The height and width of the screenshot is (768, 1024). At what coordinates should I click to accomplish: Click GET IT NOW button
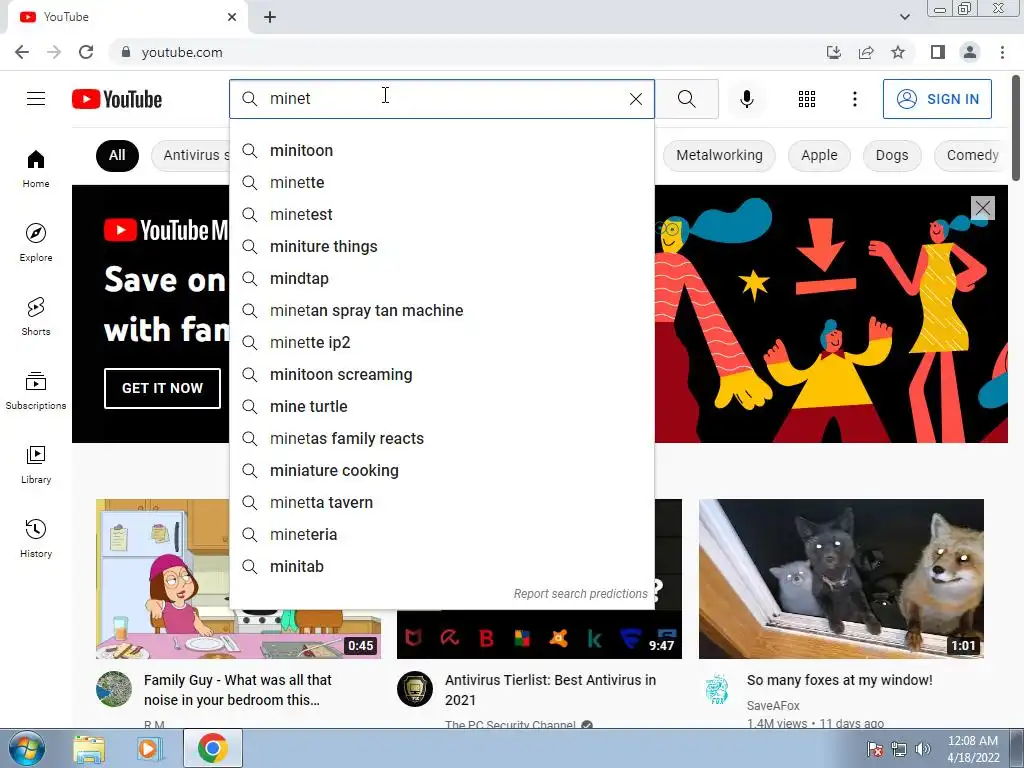[162, 388]
